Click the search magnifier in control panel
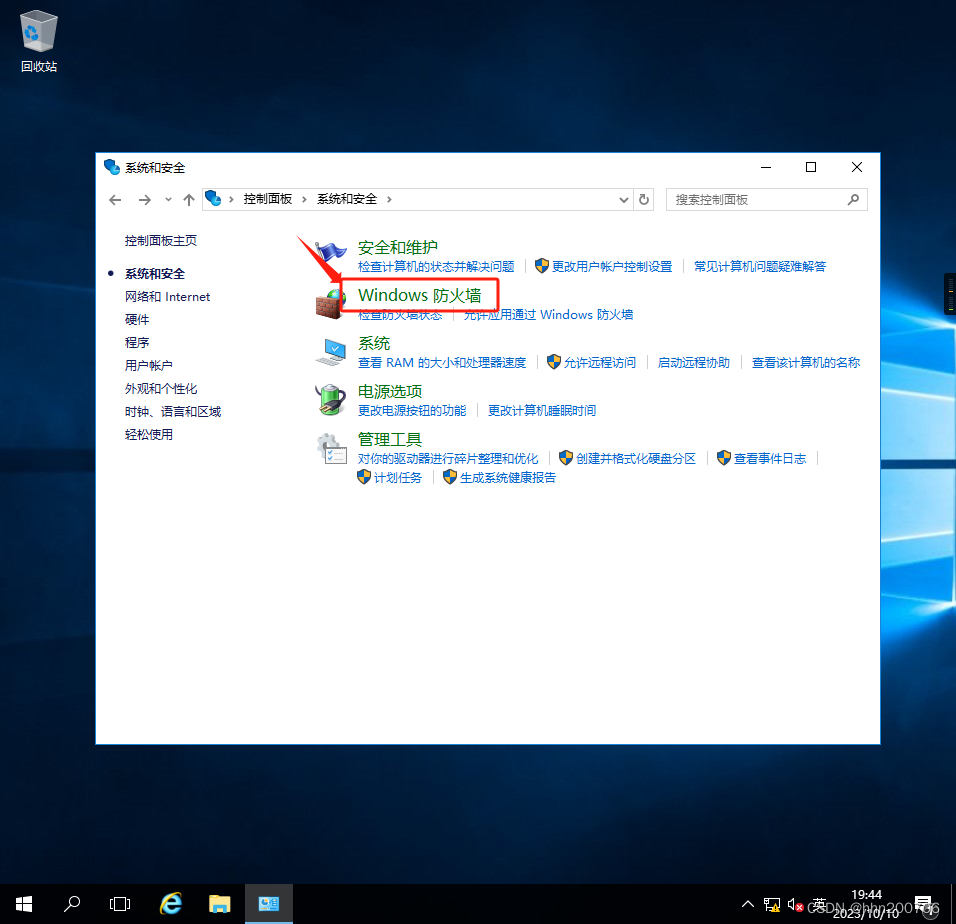Viewport: 956px width, 924px height. (x=853, y=199)
